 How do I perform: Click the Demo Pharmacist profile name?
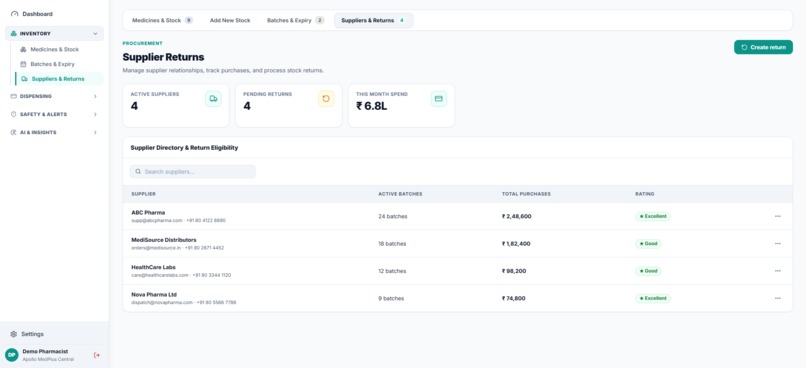point(45,352)
